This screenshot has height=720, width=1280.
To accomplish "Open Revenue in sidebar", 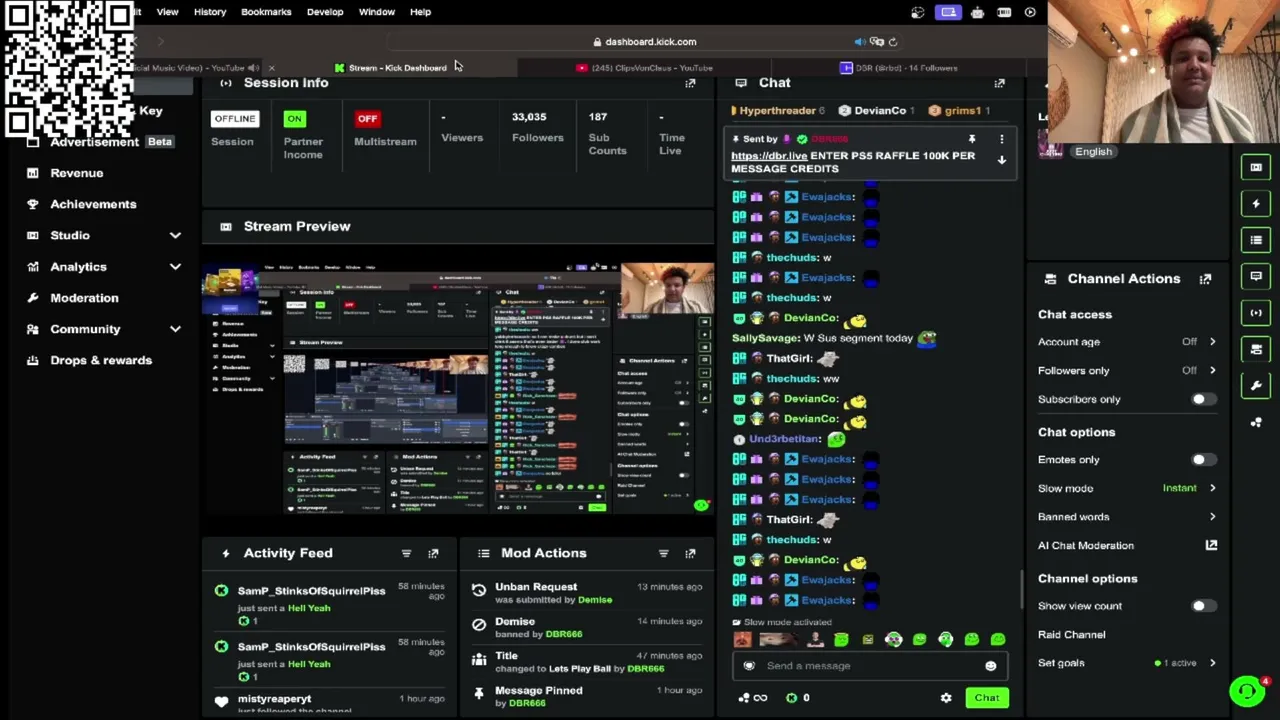I will (77, 173).
